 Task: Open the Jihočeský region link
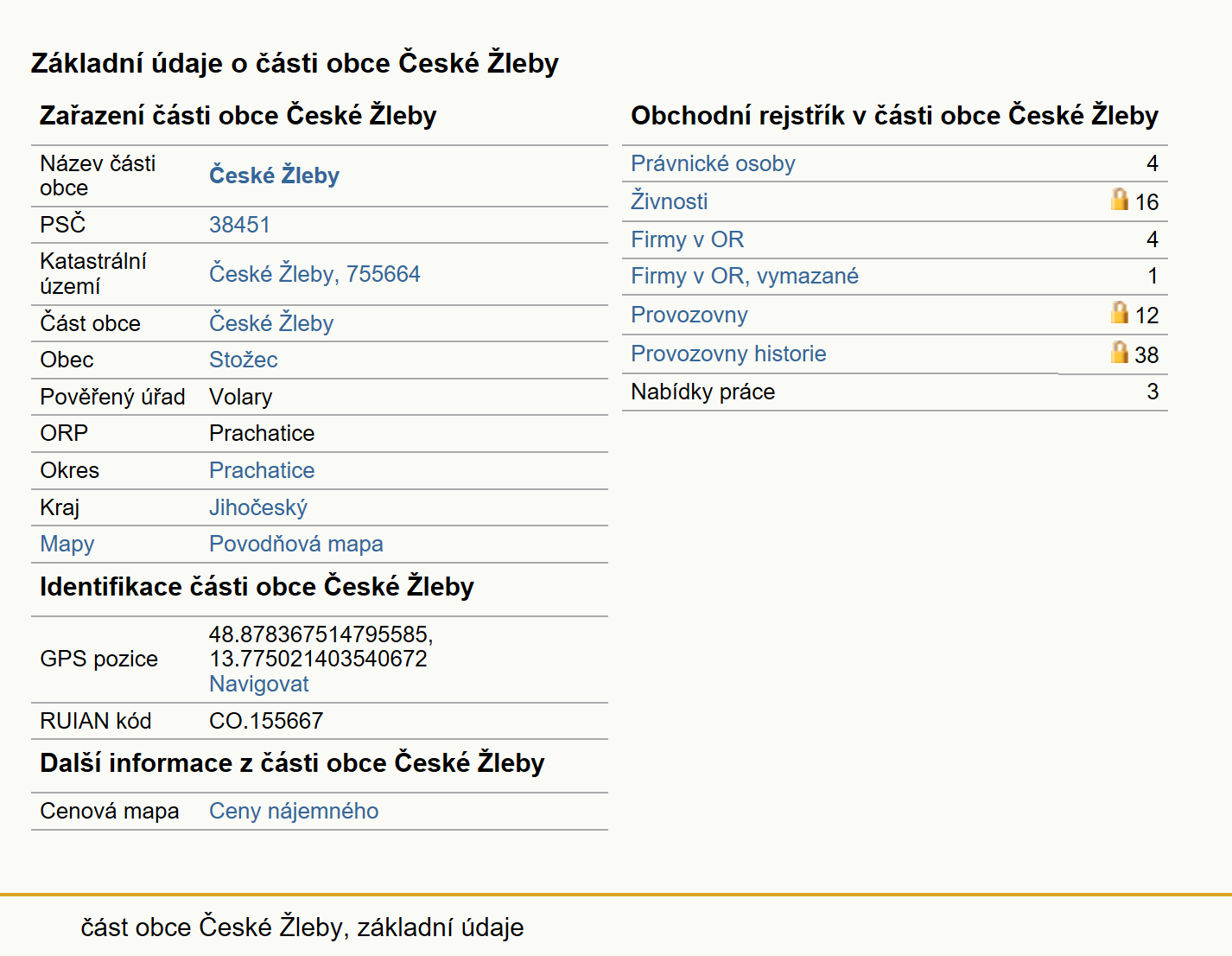pyautogui.click(x=258, y=507)
